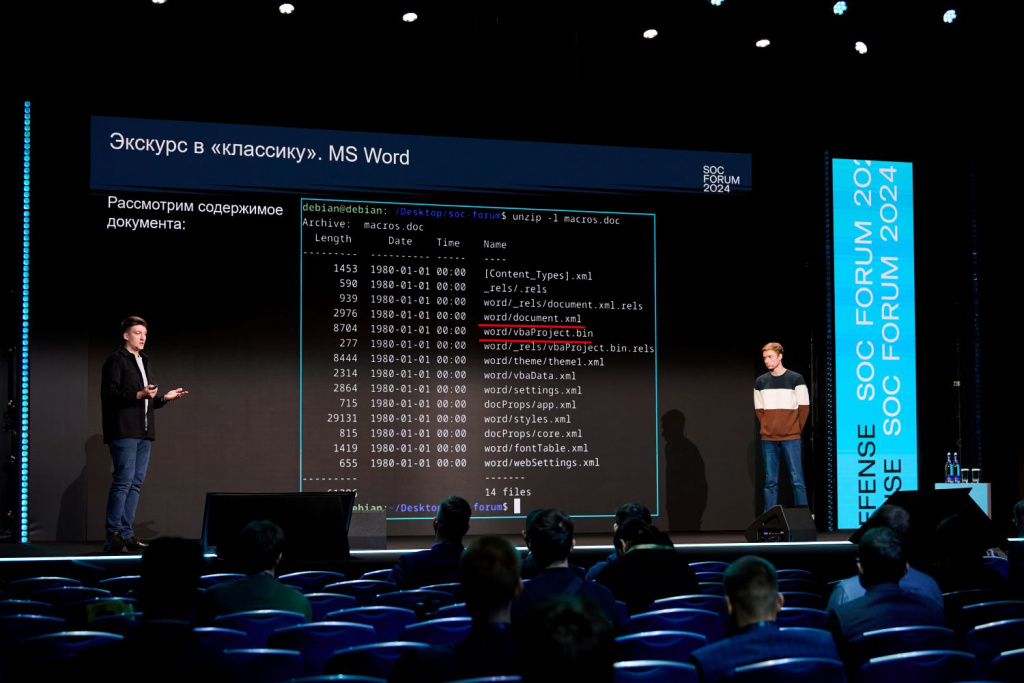1024x683 pixels.
Task: Click the vertical SOC FORUM 2024 banner
Action: [872, 340]
